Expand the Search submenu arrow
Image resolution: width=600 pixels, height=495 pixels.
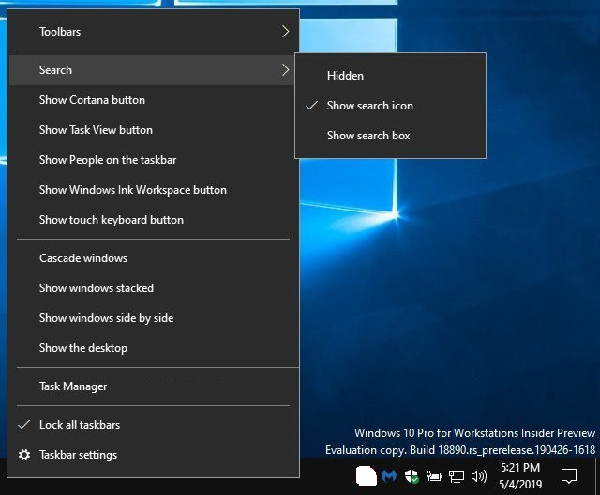[x=285, y=70]
